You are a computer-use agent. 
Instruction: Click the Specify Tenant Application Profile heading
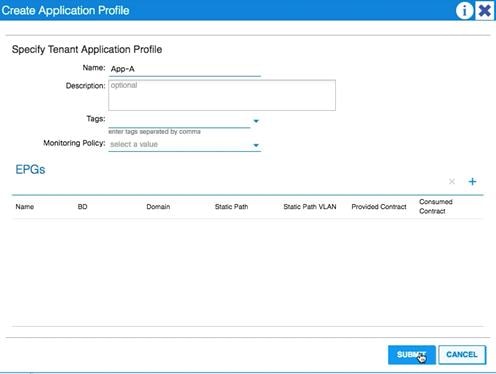pos(87,50)
